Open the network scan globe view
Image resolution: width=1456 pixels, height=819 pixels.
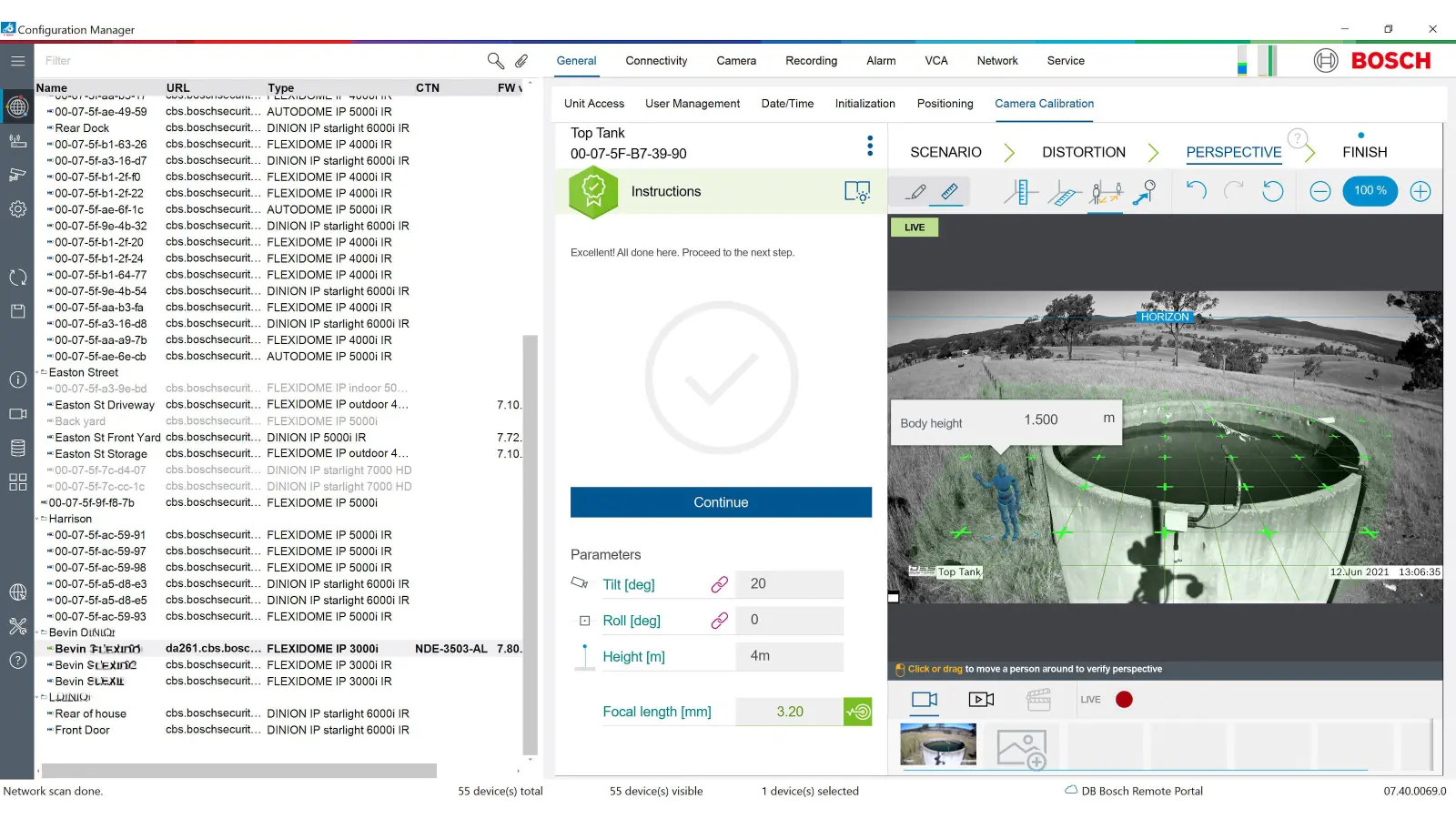(x=17, y=107)
